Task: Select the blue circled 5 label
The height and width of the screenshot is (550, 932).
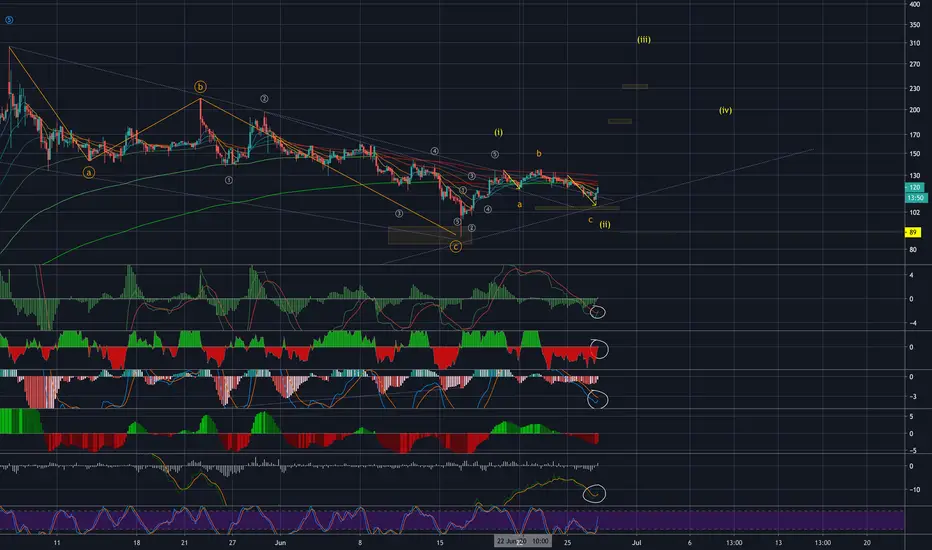Action: click(9, 20)
